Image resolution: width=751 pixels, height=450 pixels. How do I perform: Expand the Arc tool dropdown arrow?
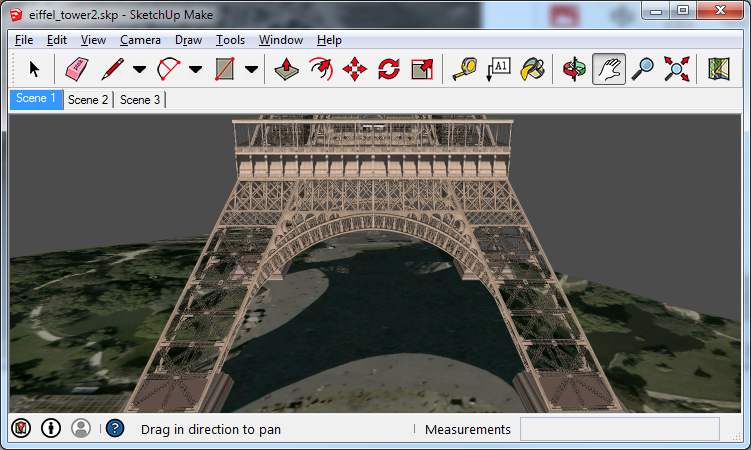tap(195, 70)
